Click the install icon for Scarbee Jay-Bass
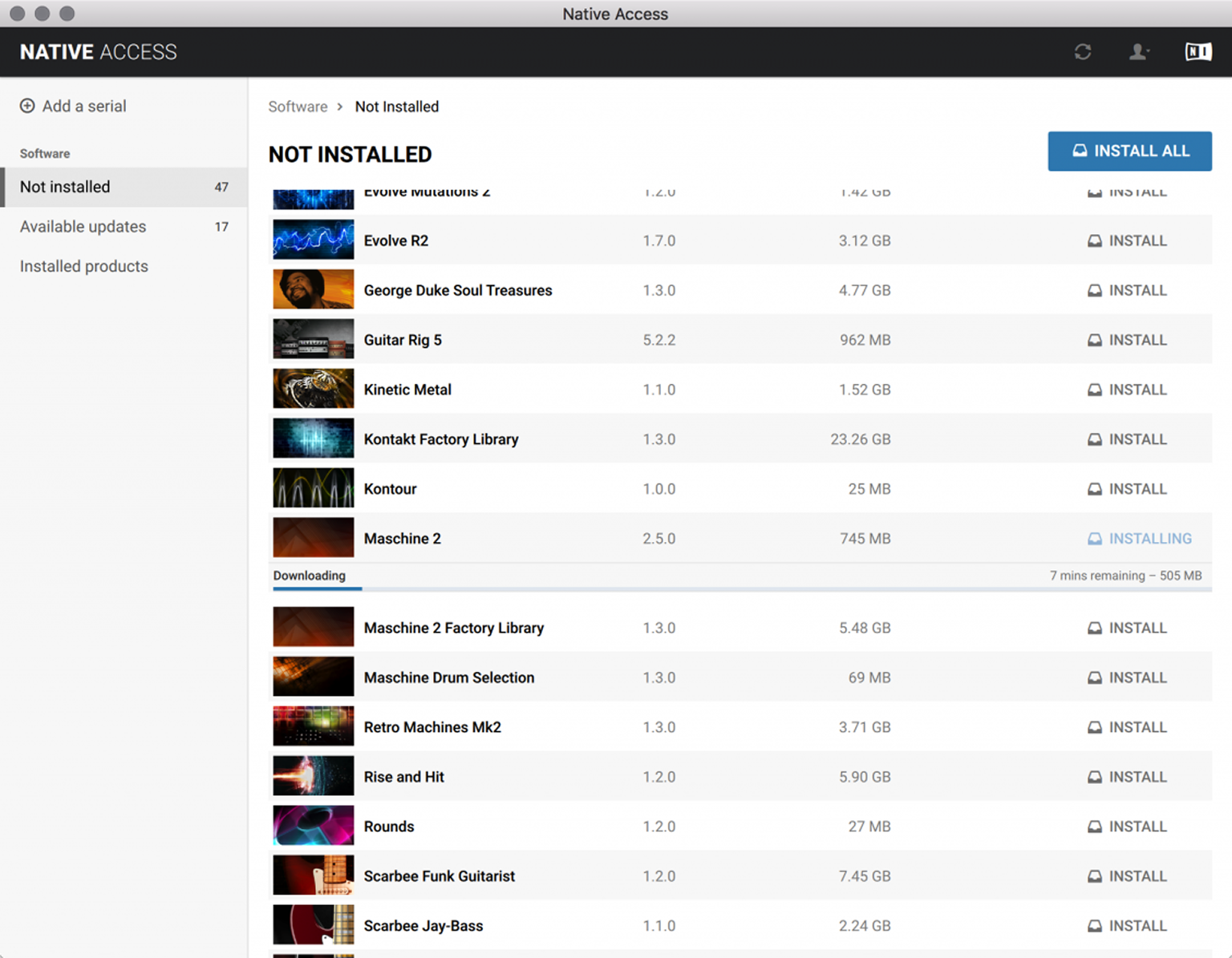 (1095, 926)
